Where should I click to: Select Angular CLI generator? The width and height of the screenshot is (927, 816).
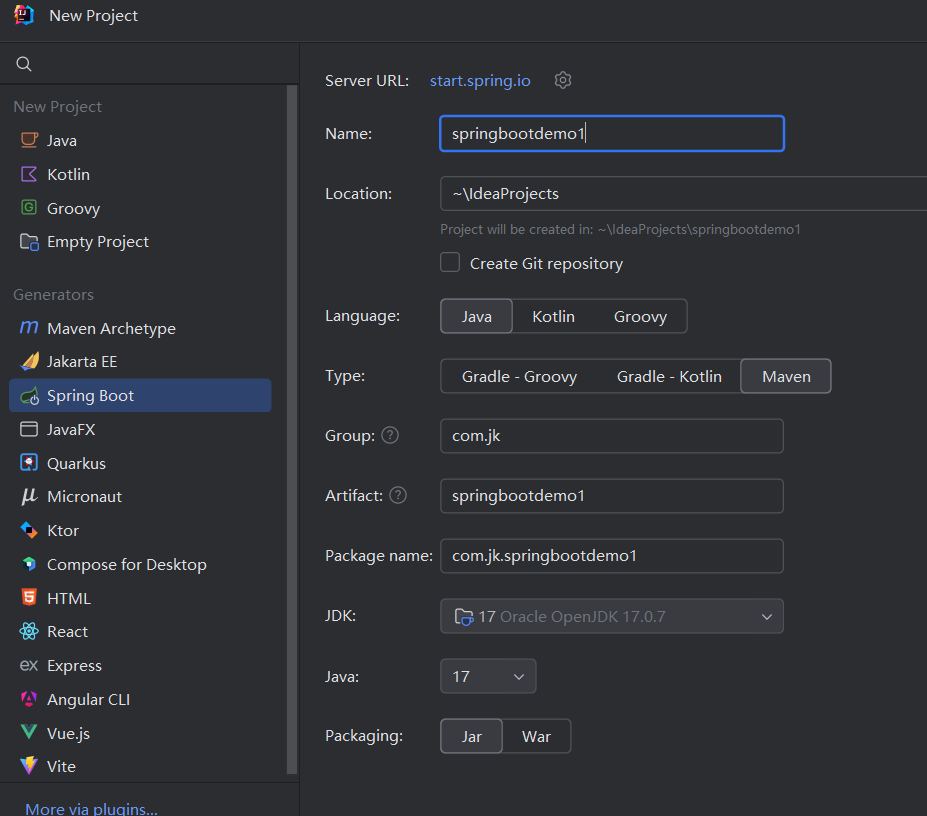(140, 699)
